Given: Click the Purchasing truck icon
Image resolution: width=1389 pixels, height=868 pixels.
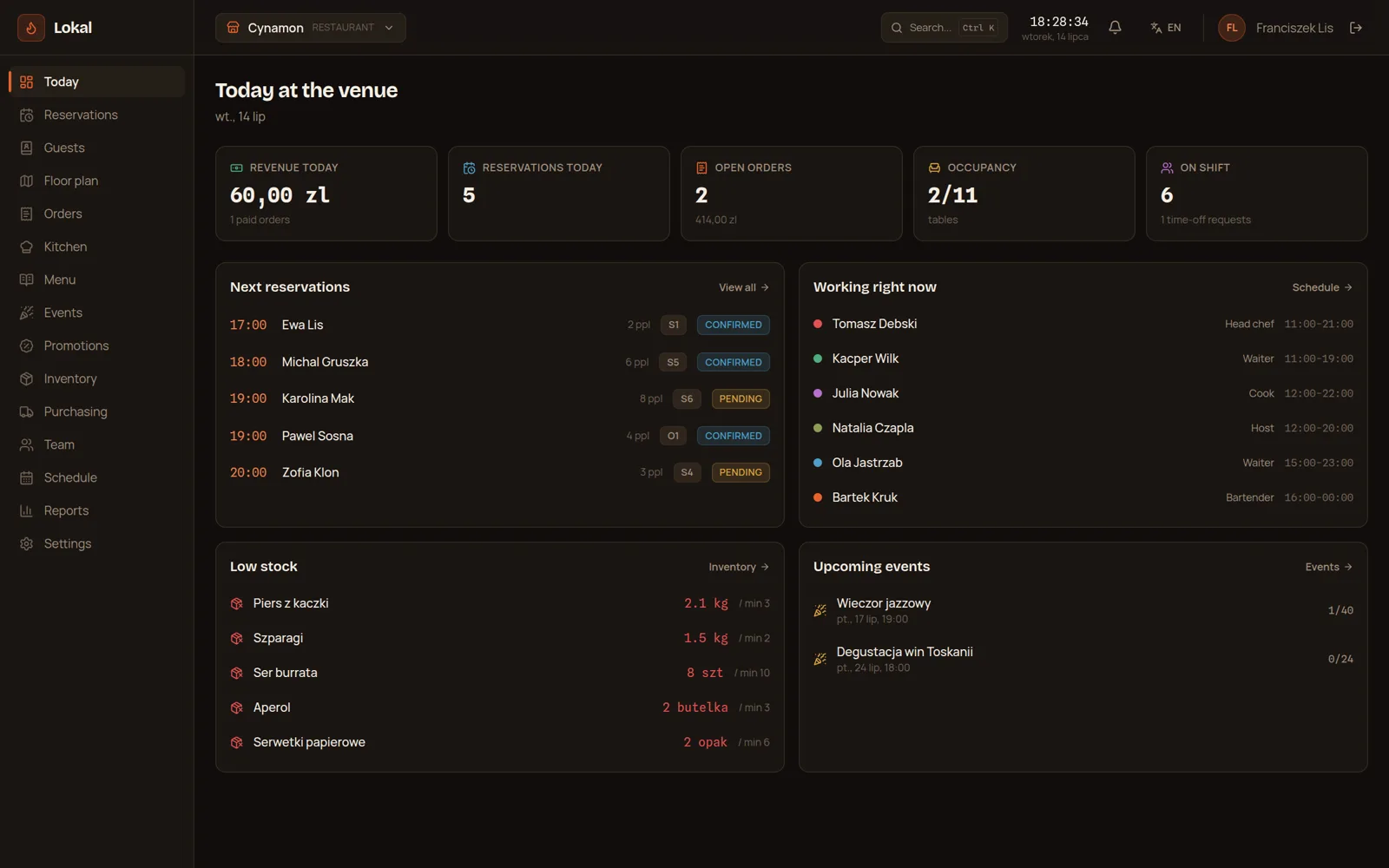Looking at the screenshot, I should click(x=27, y=412).
